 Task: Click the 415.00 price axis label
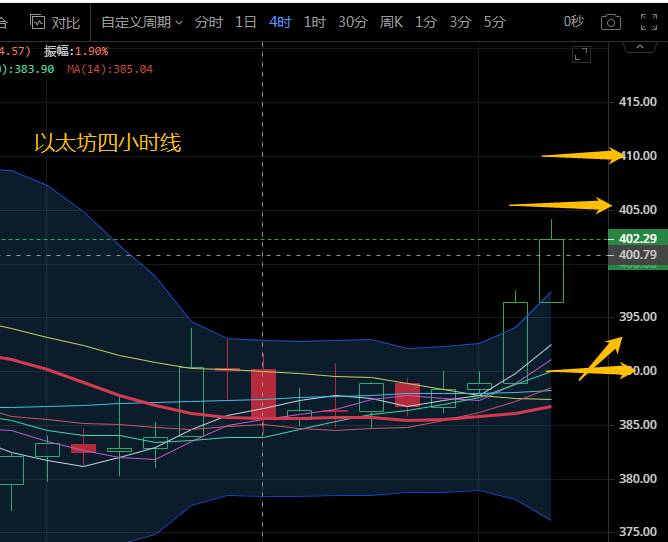(638, 102)
